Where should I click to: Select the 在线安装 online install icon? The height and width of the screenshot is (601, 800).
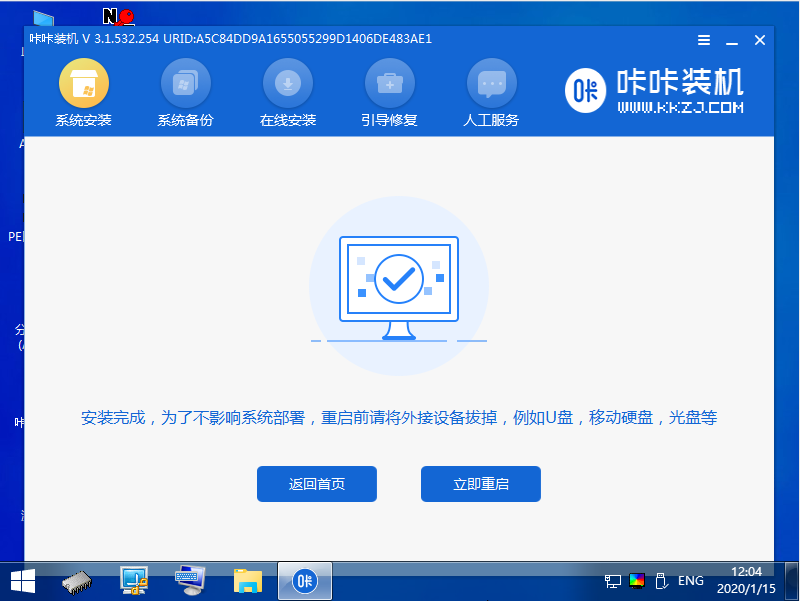288,94
